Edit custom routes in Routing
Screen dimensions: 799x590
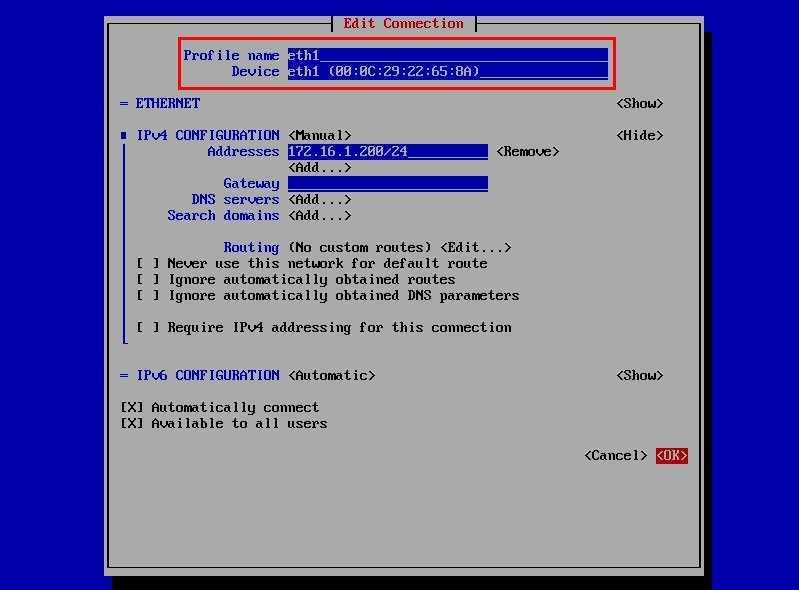click(475, 248)
